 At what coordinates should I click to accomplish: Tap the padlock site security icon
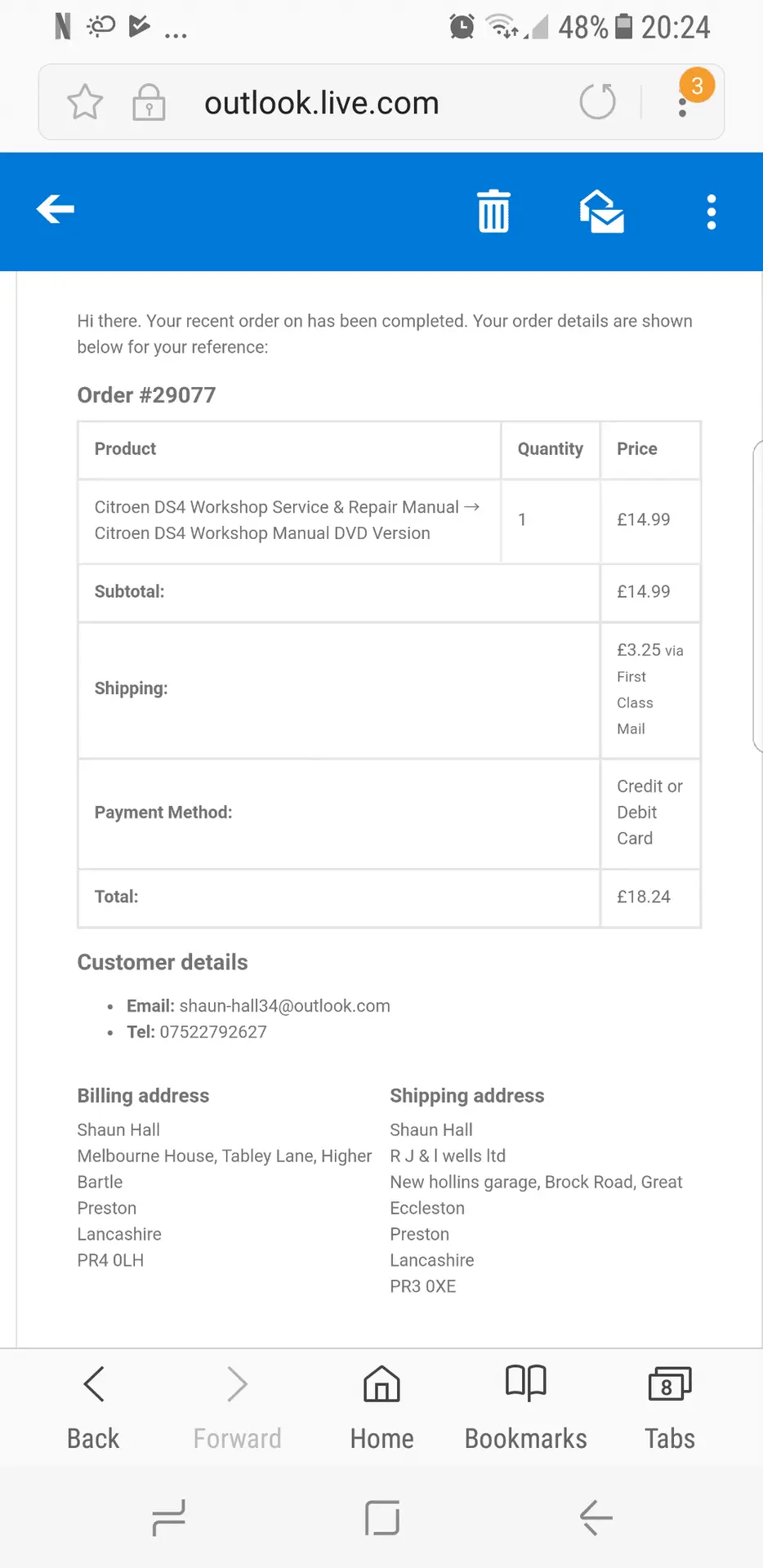(149, 103)
